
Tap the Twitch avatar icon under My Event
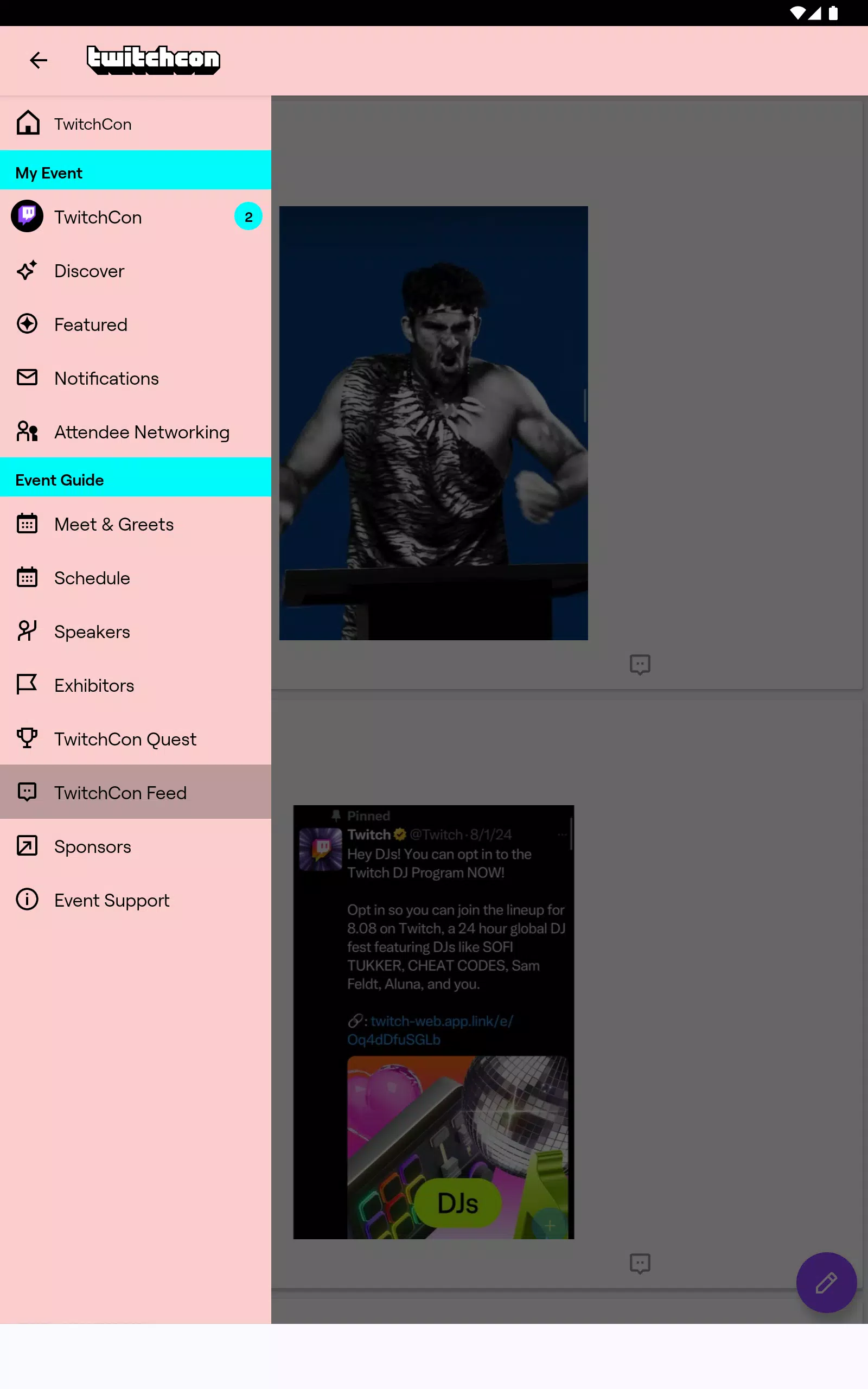[x=27, y=216]
